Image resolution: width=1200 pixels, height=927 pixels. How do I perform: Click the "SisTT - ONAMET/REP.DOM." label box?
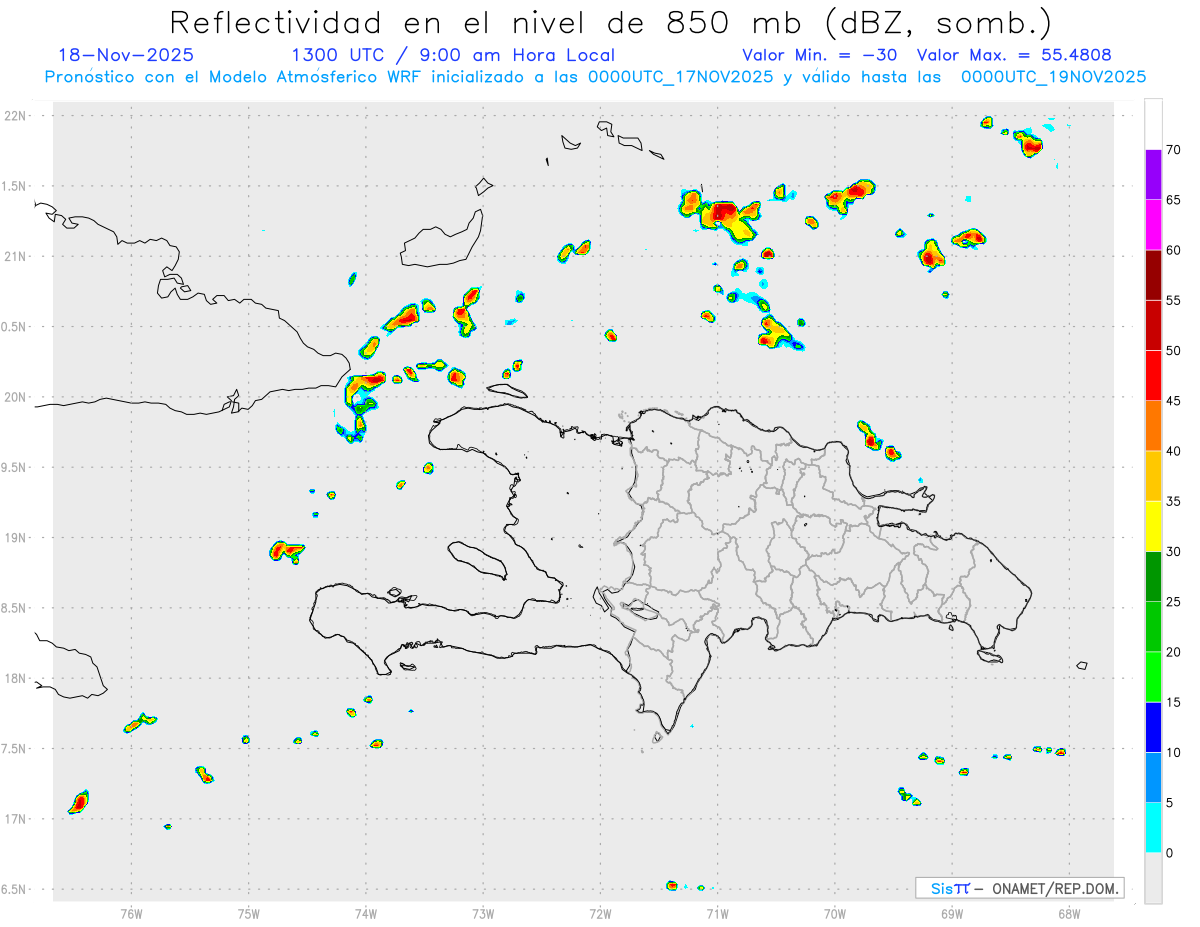[x=1020, y=888]
